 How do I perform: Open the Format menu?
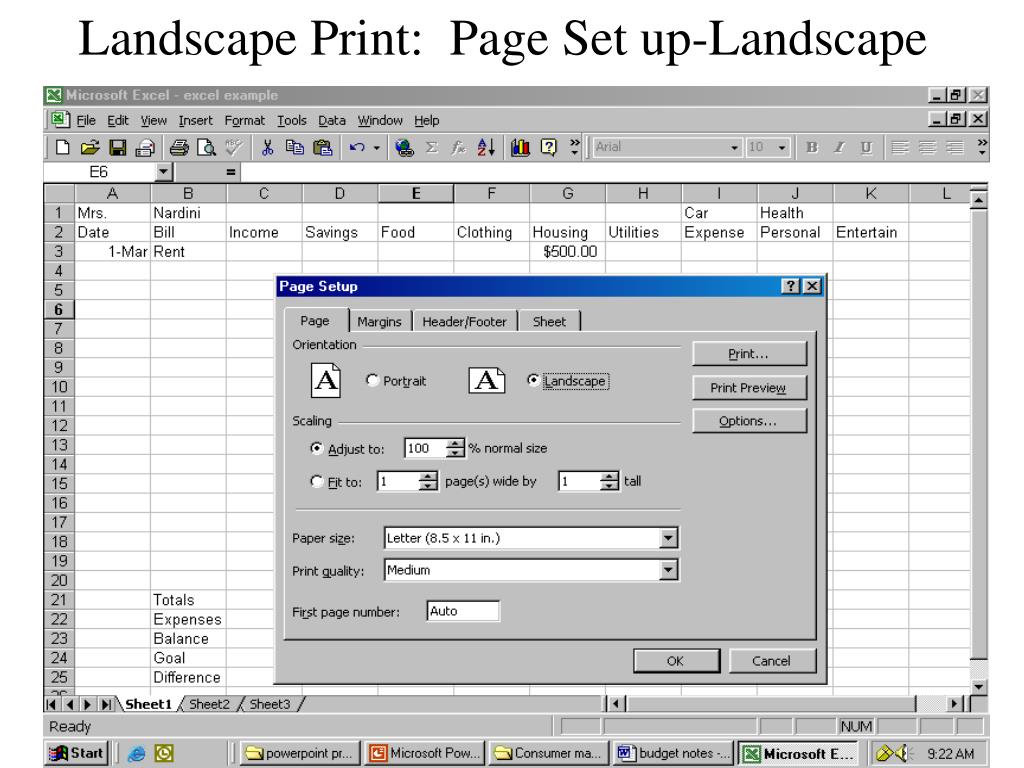click(244, 121)
